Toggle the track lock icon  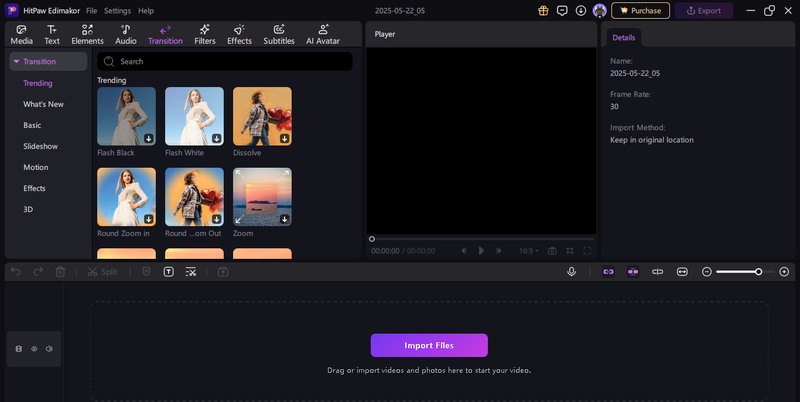click(19, 349)
